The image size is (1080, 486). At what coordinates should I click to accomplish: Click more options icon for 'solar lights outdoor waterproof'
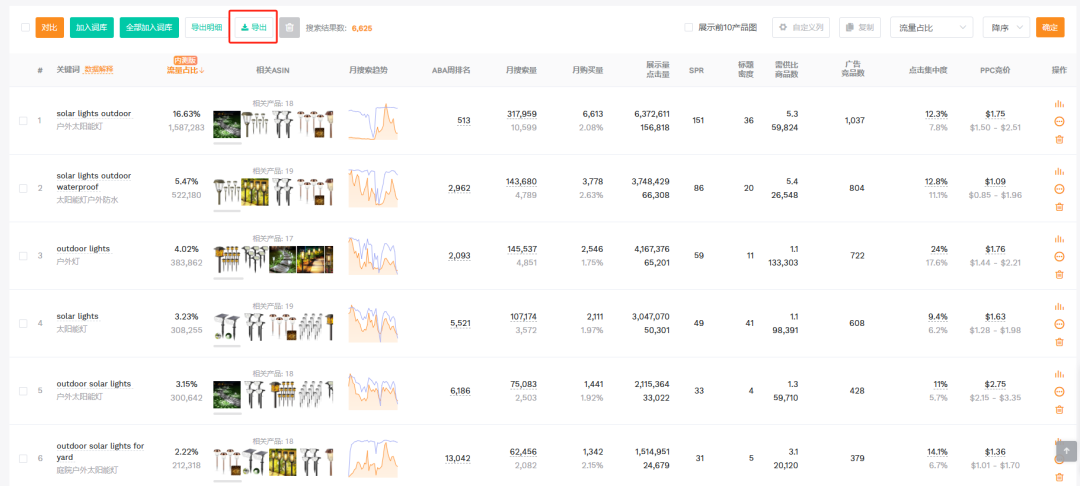pos(1059,189)
